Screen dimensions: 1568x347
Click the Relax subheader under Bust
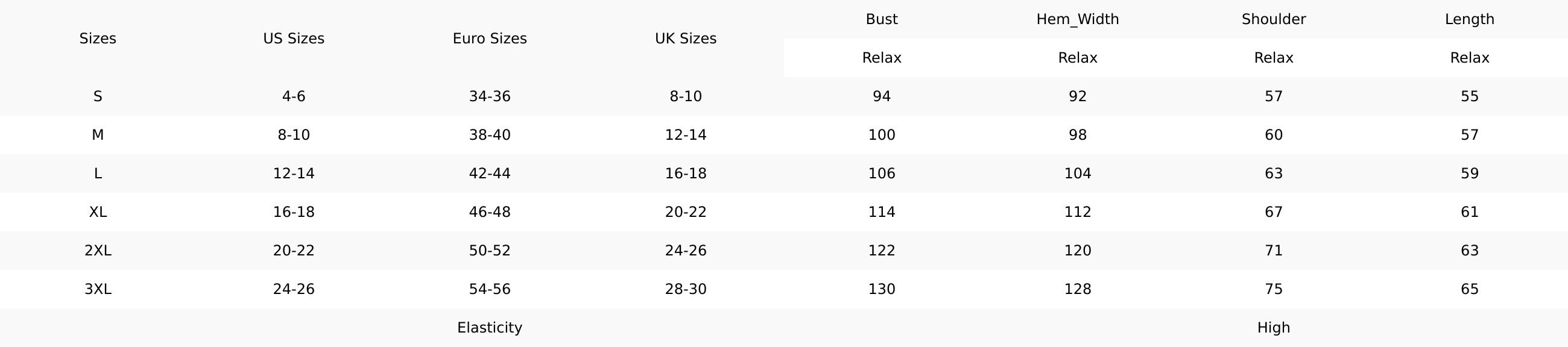(881, 58)
